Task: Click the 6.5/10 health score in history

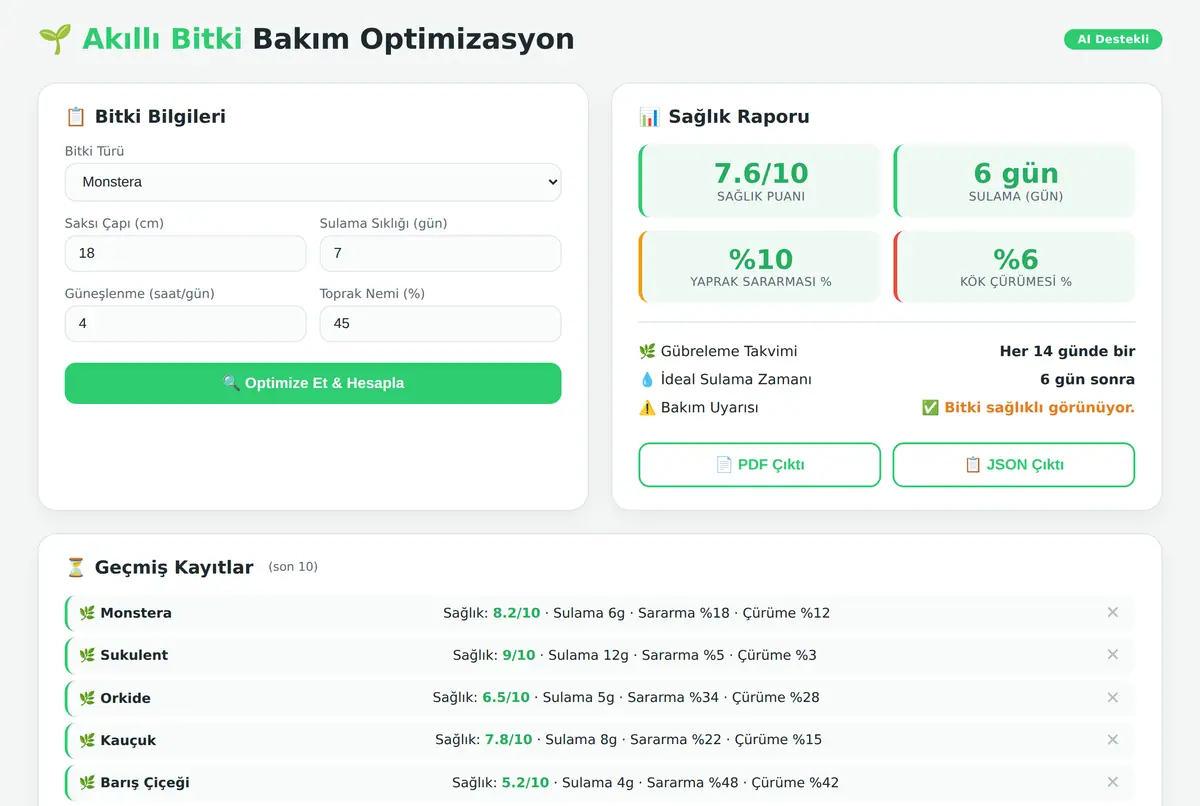Action: coord(506,698)
